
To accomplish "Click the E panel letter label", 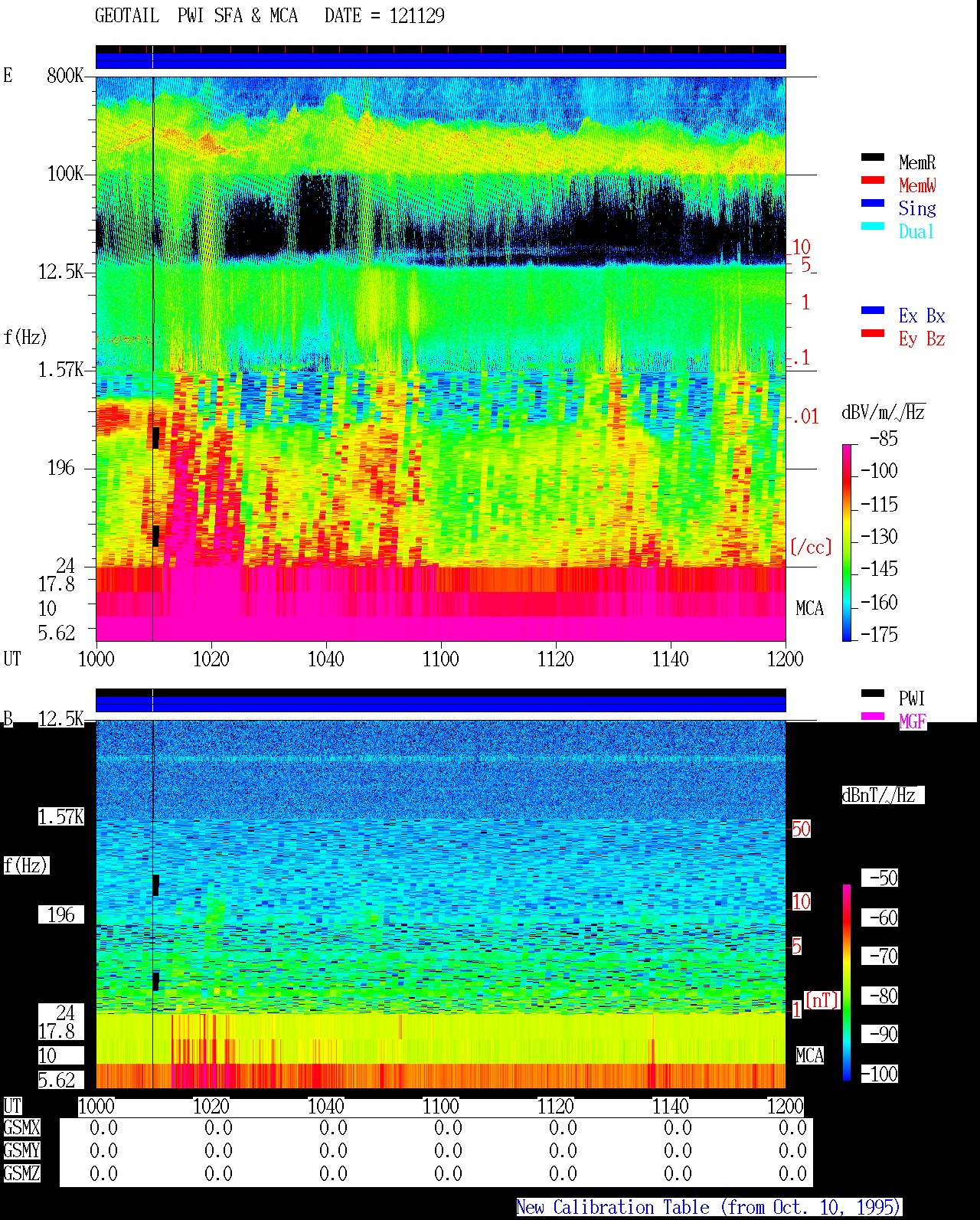I will [x=8, y=76].
